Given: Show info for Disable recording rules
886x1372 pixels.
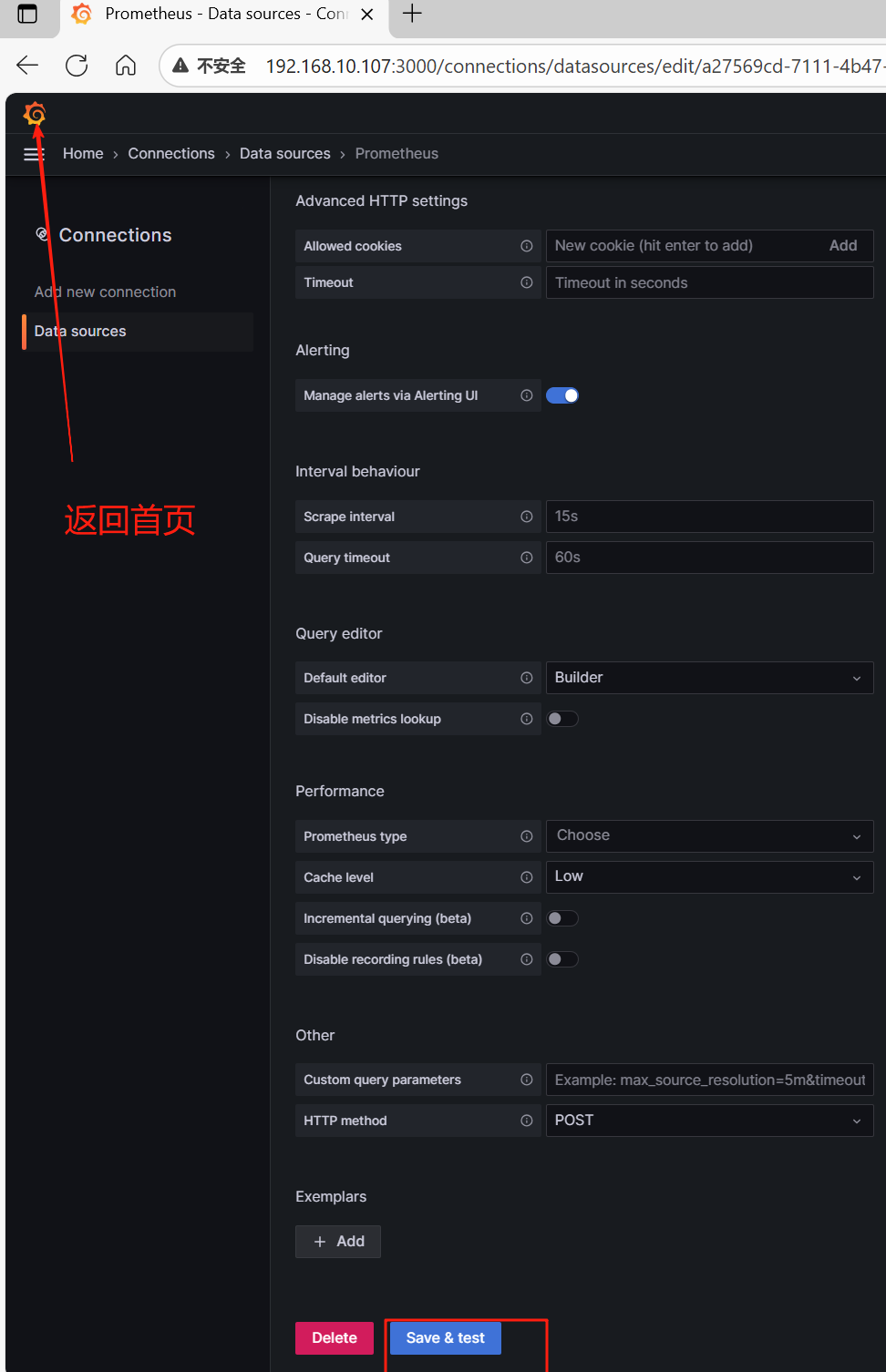Looking at the screenshot, I should pos(527,959).
